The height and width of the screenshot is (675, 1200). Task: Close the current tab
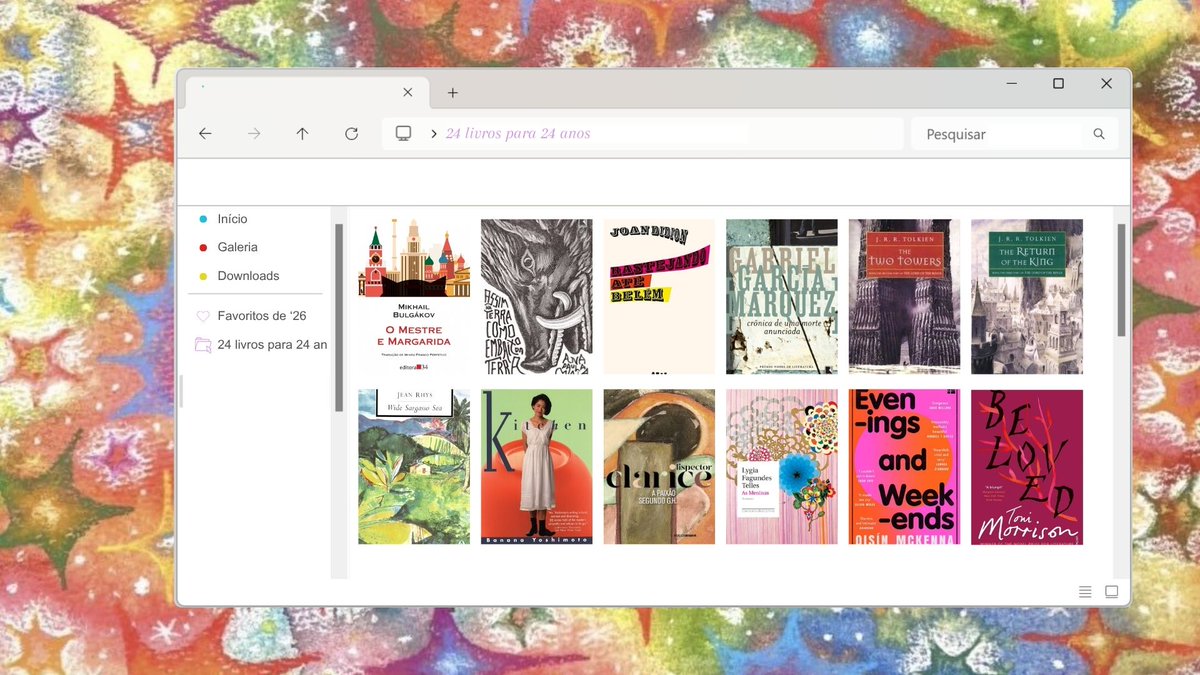click(x=407, y=92)
